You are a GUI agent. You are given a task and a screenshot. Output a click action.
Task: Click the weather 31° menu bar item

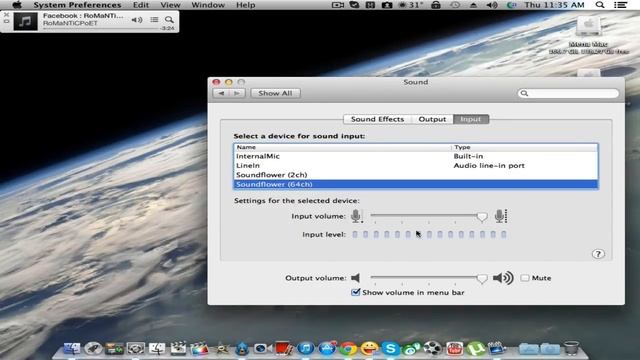(x=411, y=5)
